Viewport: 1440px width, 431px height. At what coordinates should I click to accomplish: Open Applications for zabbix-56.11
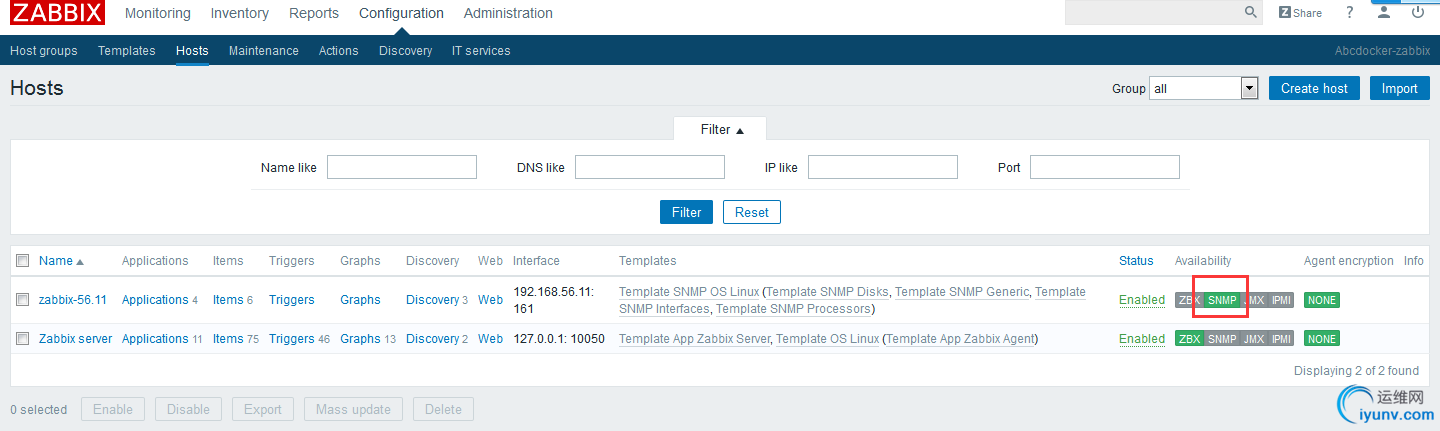click(155, 300)
